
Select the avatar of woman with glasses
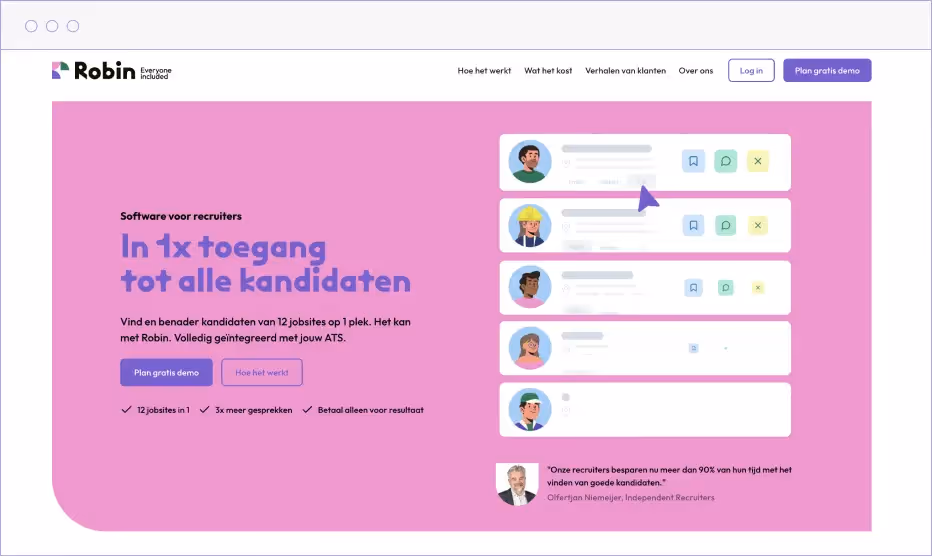coord(530,348)
